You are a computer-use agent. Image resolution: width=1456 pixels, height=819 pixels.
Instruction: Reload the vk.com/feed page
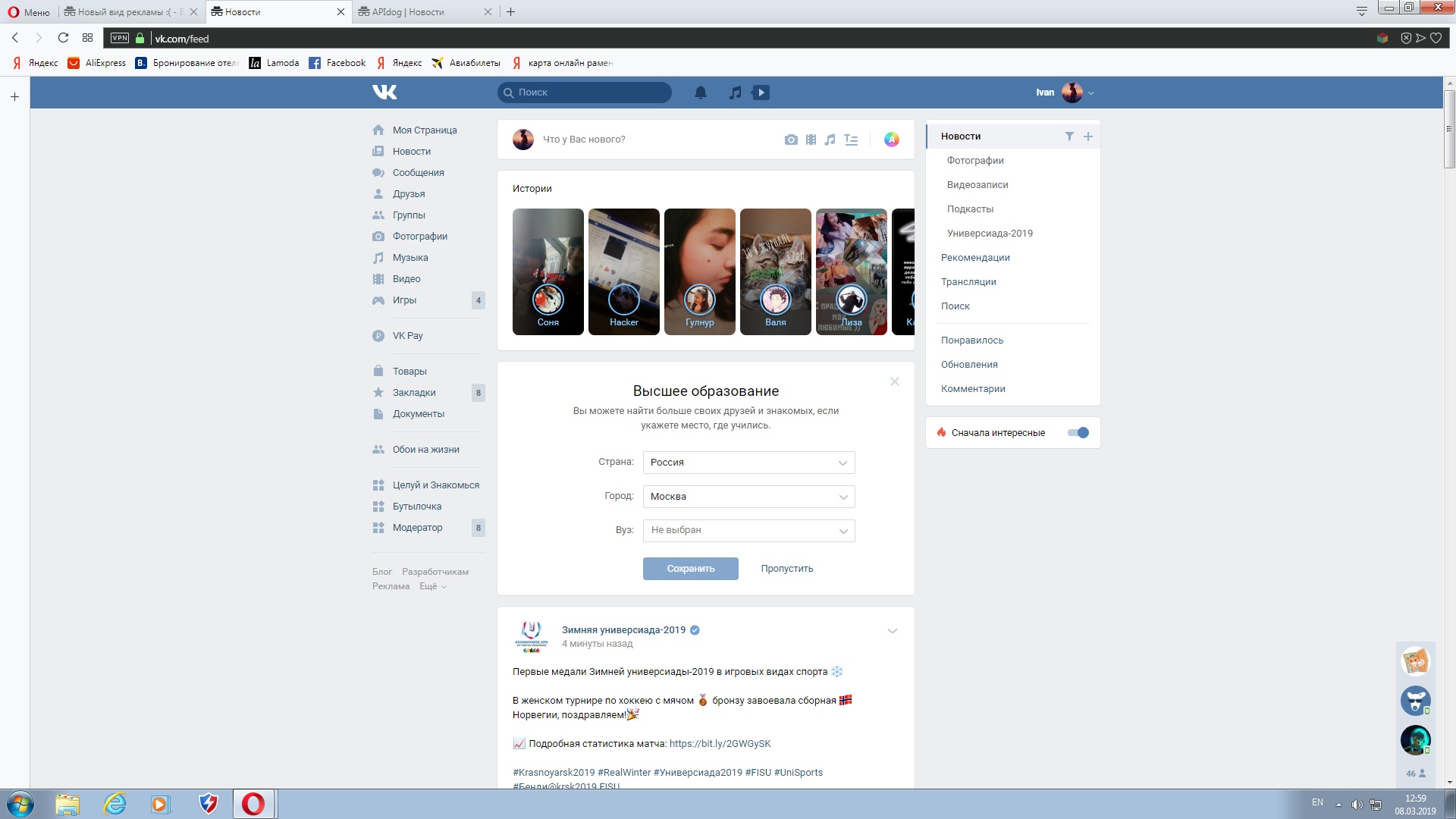point(64,38)
